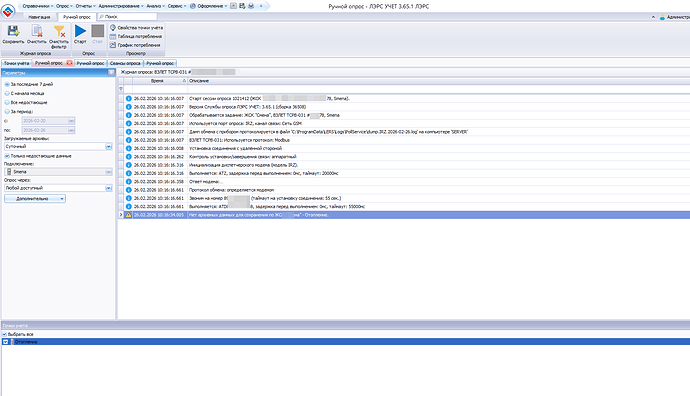This screenshot has width=690, height=396.
Task: Click info icon of 'Старт сессии опроса' row
Action: pos(128,99)
